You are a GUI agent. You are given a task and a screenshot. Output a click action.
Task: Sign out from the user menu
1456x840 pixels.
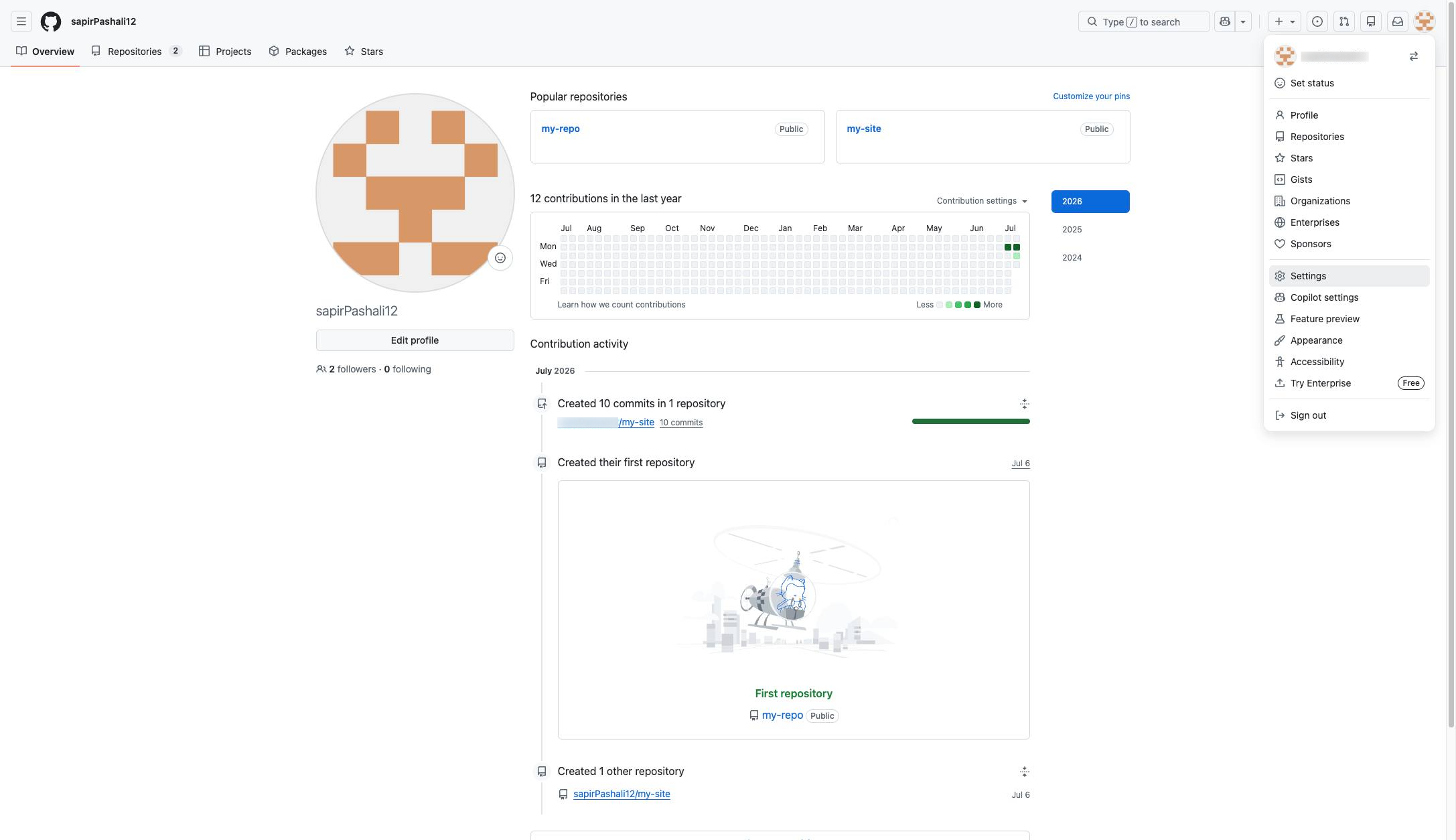(x=1349, y=415)
